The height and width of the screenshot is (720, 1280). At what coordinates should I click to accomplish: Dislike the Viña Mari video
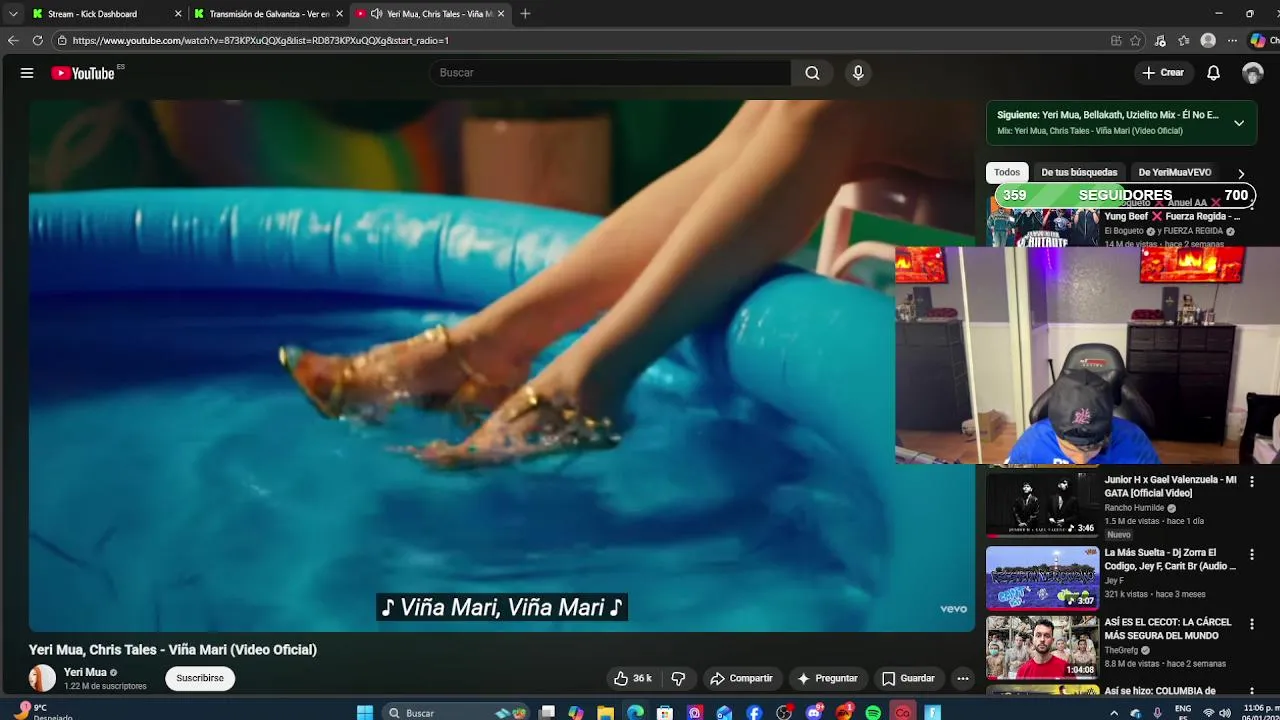click(678, 678)
